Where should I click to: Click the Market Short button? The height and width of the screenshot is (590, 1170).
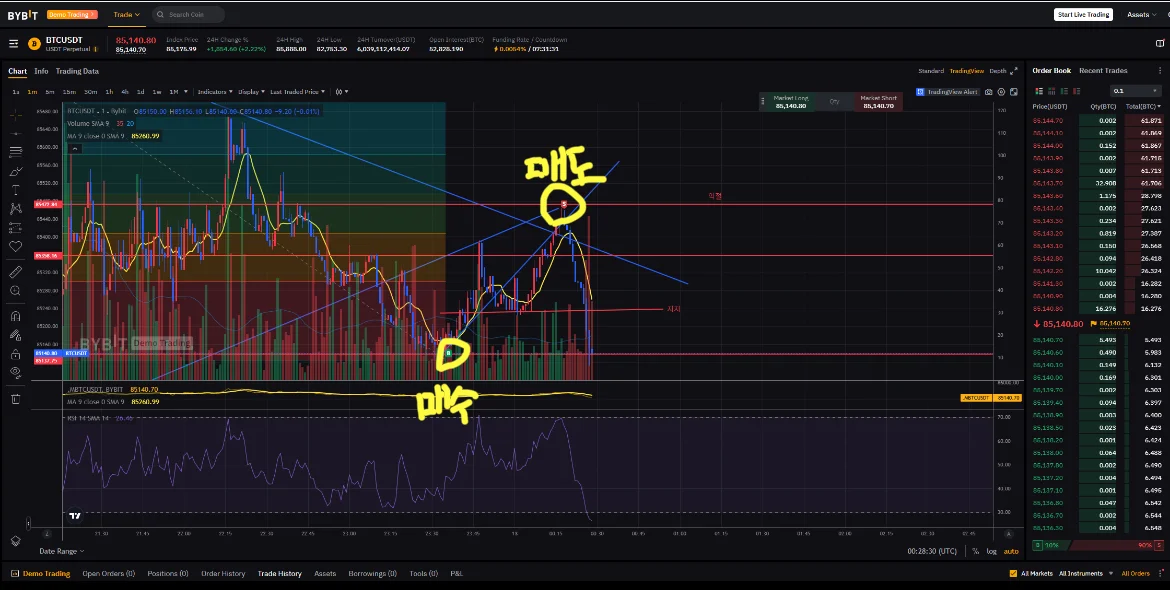point(878,101)
